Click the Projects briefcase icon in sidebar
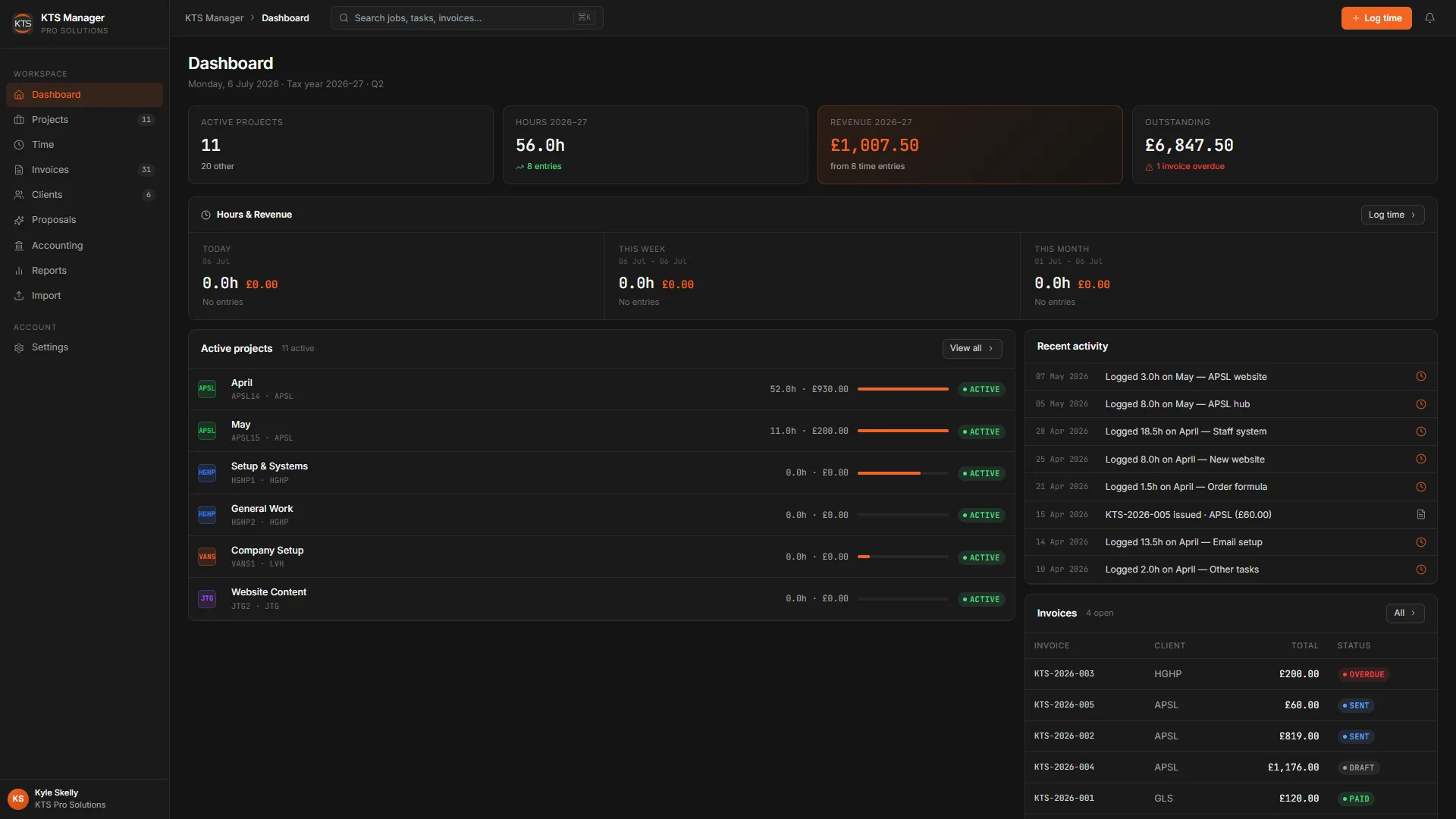 pos(19,120)
